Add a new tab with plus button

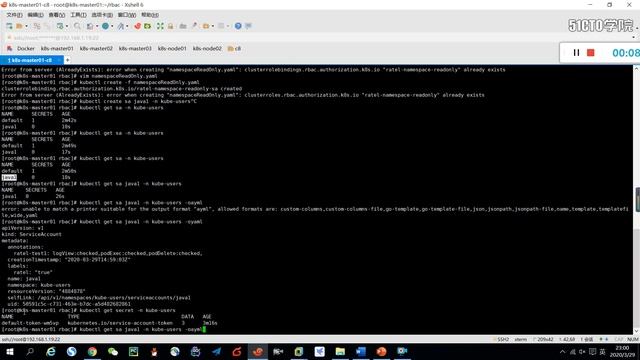67,60
